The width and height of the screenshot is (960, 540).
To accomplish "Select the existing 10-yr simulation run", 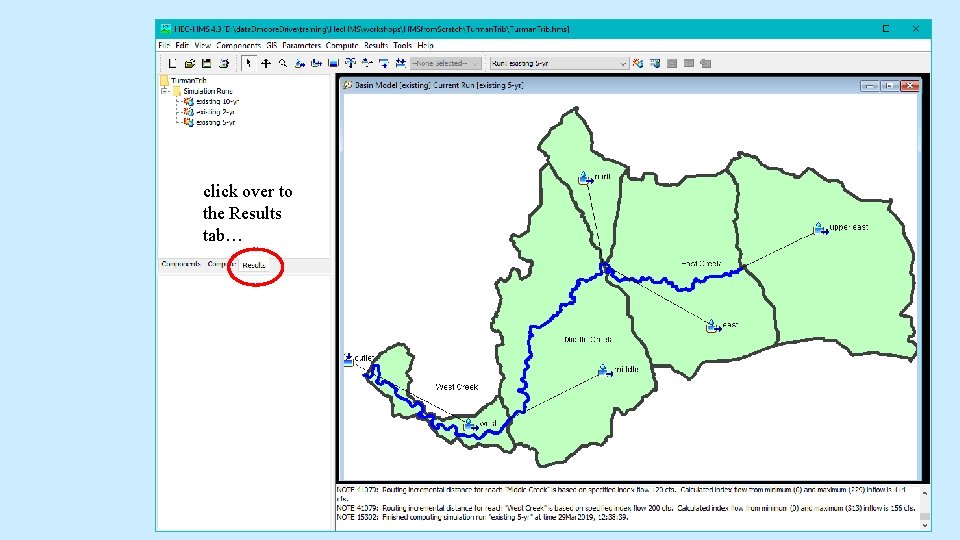I will pos(211,102).
